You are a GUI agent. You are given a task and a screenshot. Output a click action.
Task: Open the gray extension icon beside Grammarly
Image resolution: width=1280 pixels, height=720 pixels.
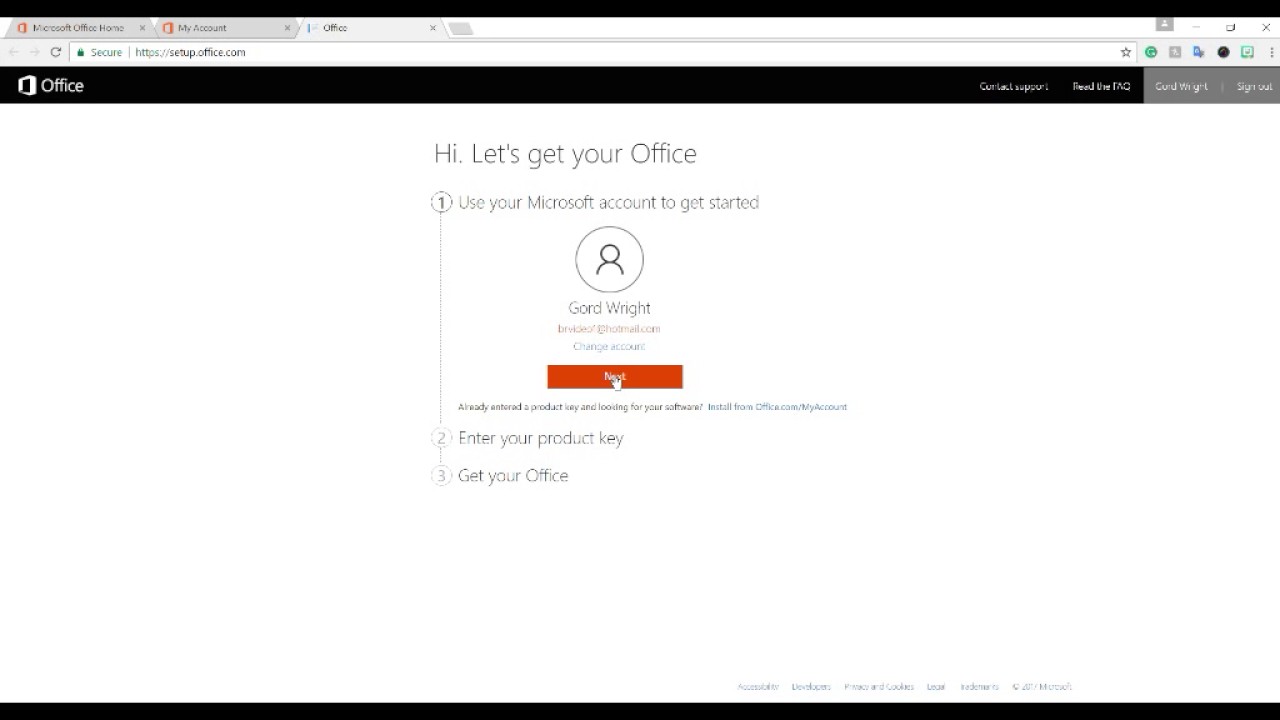[x=1175, y=52]
